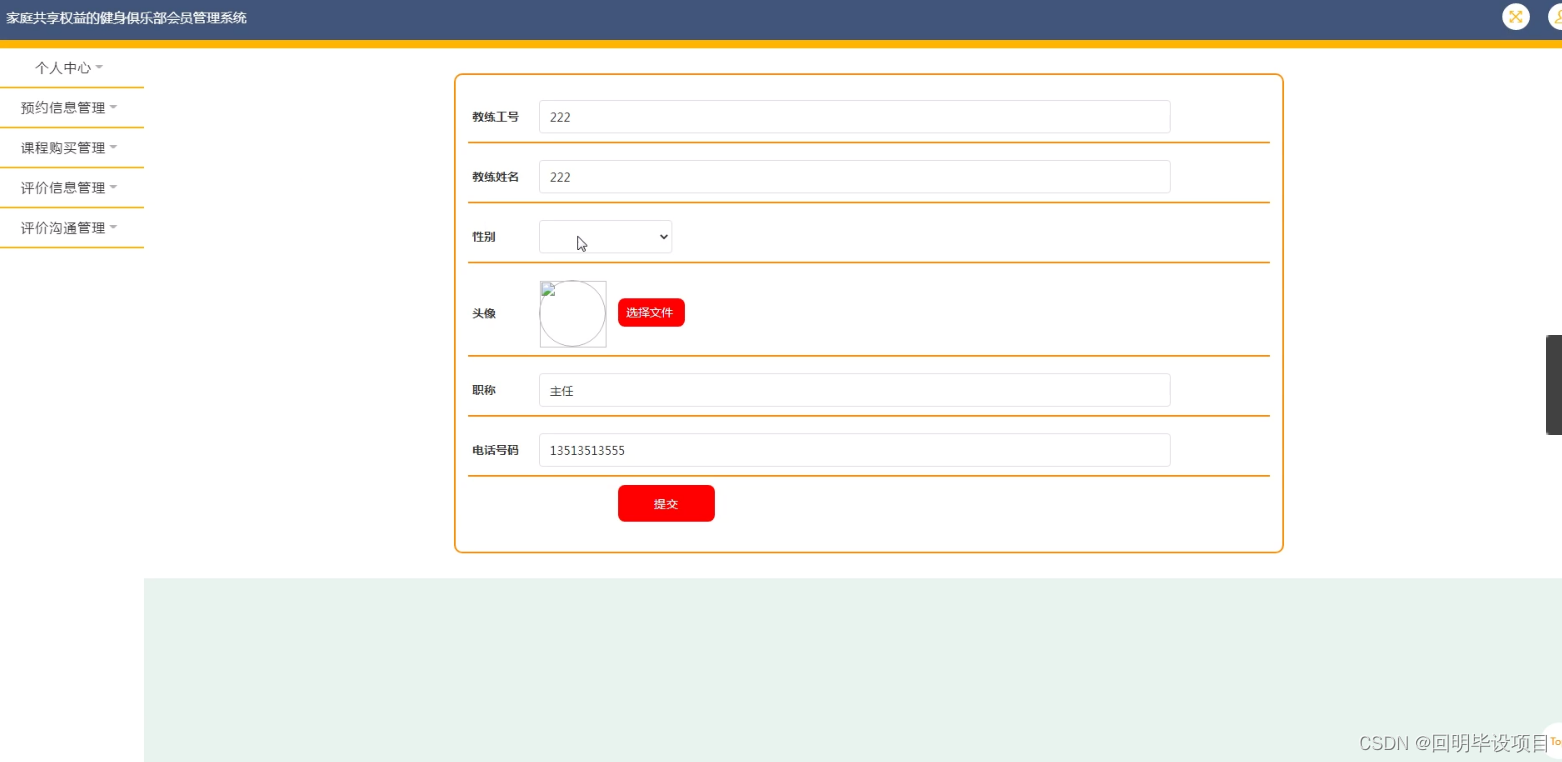The image size is (1562, 762).
Task: Click the fullscreen toggle icon in top bar
Action: (x=1515, y=17)
